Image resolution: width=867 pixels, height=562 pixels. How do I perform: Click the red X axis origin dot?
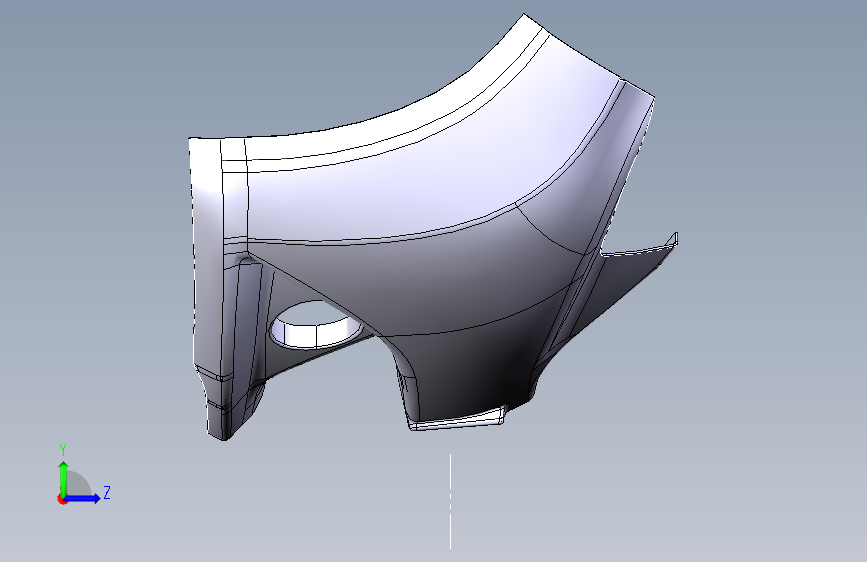[62, 499]
